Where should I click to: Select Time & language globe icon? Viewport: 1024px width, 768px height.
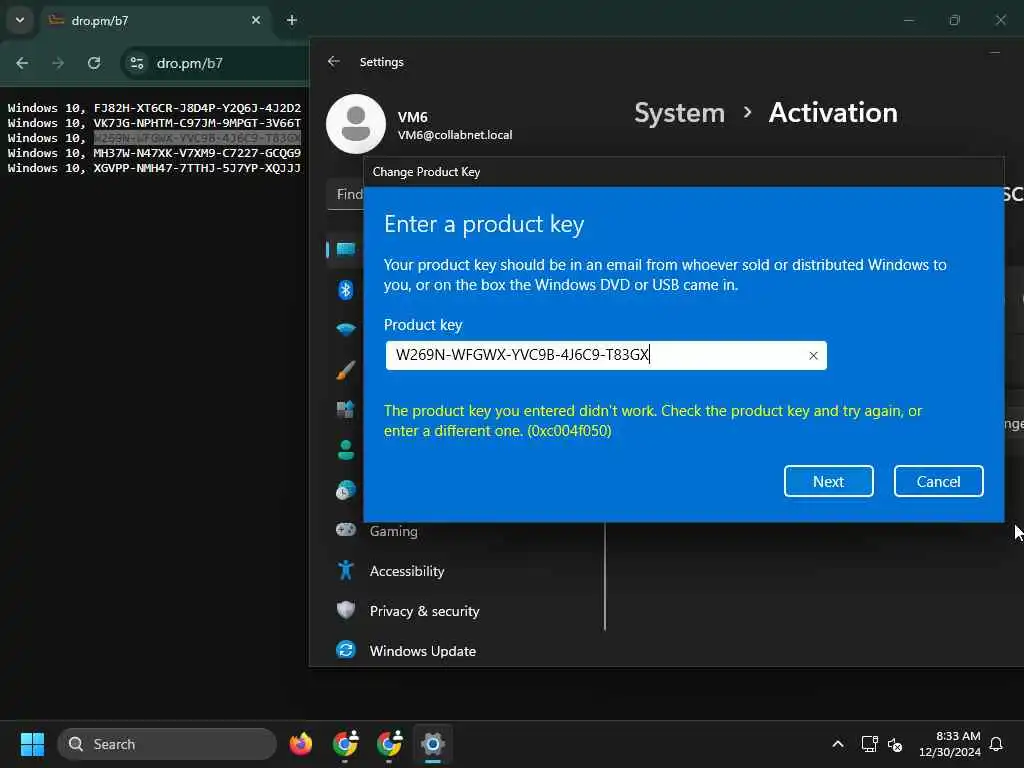click(x=345, y=490)
